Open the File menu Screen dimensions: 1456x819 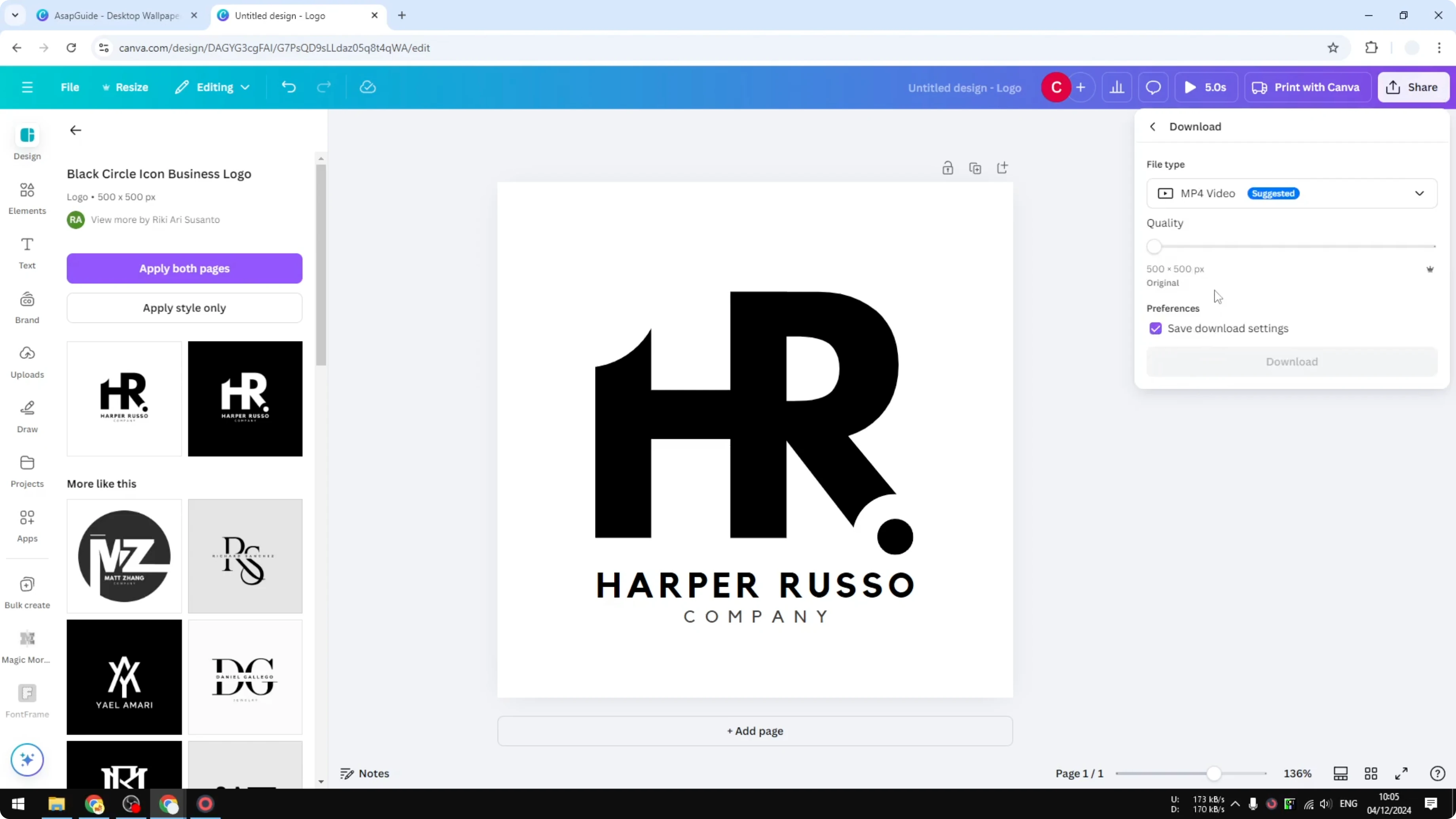click(x=70, y=87)
